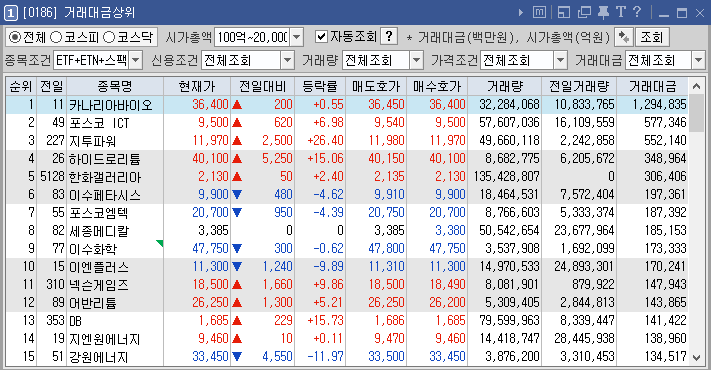Image resolution: width=711 pixels, height=370 pixels.
Task: Click the blue down arrow in 강원에너지 row
Action: pos(237,356)
